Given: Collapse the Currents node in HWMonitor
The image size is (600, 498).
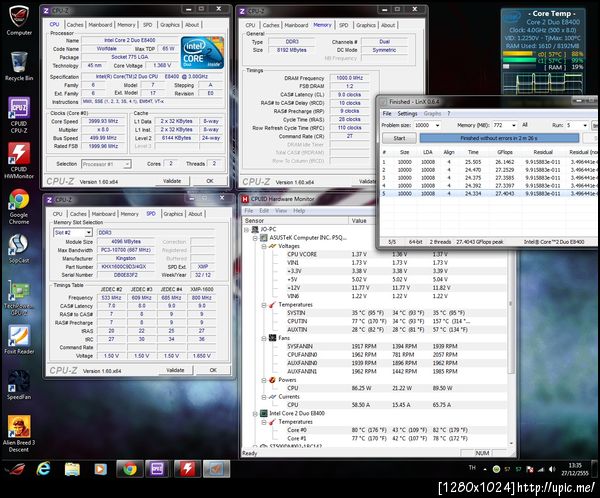Looking at the screenshot, I should click(x=264, y=397).
